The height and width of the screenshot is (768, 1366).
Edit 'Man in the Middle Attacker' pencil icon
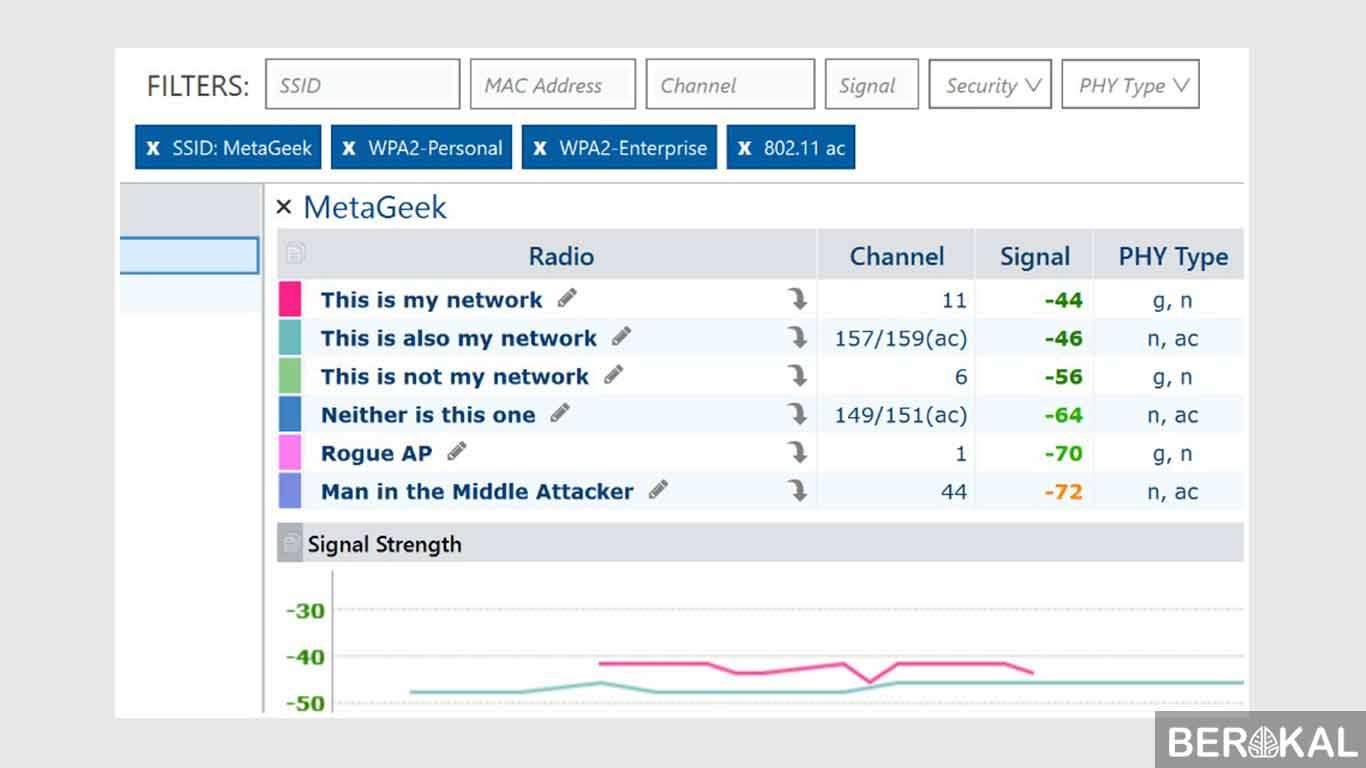pos(657,489)
